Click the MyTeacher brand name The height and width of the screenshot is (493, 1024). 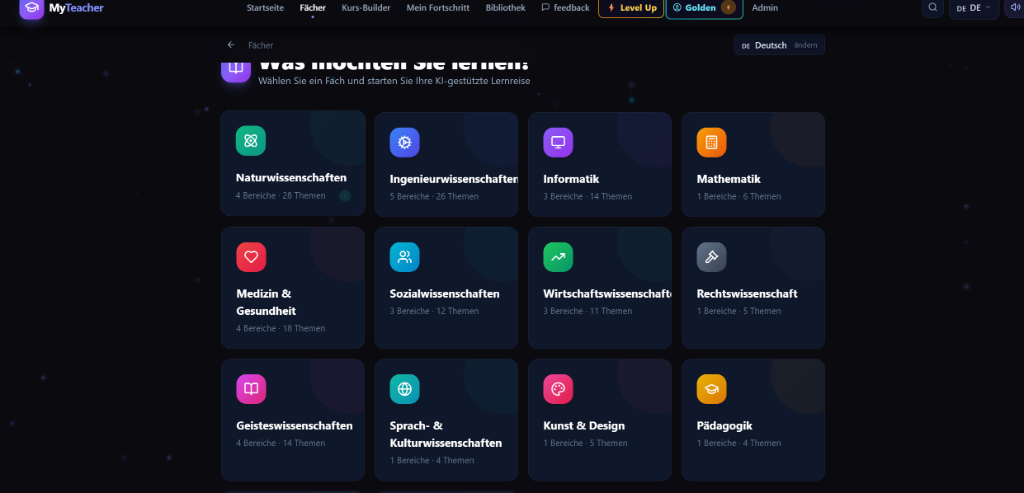point(76,8)
